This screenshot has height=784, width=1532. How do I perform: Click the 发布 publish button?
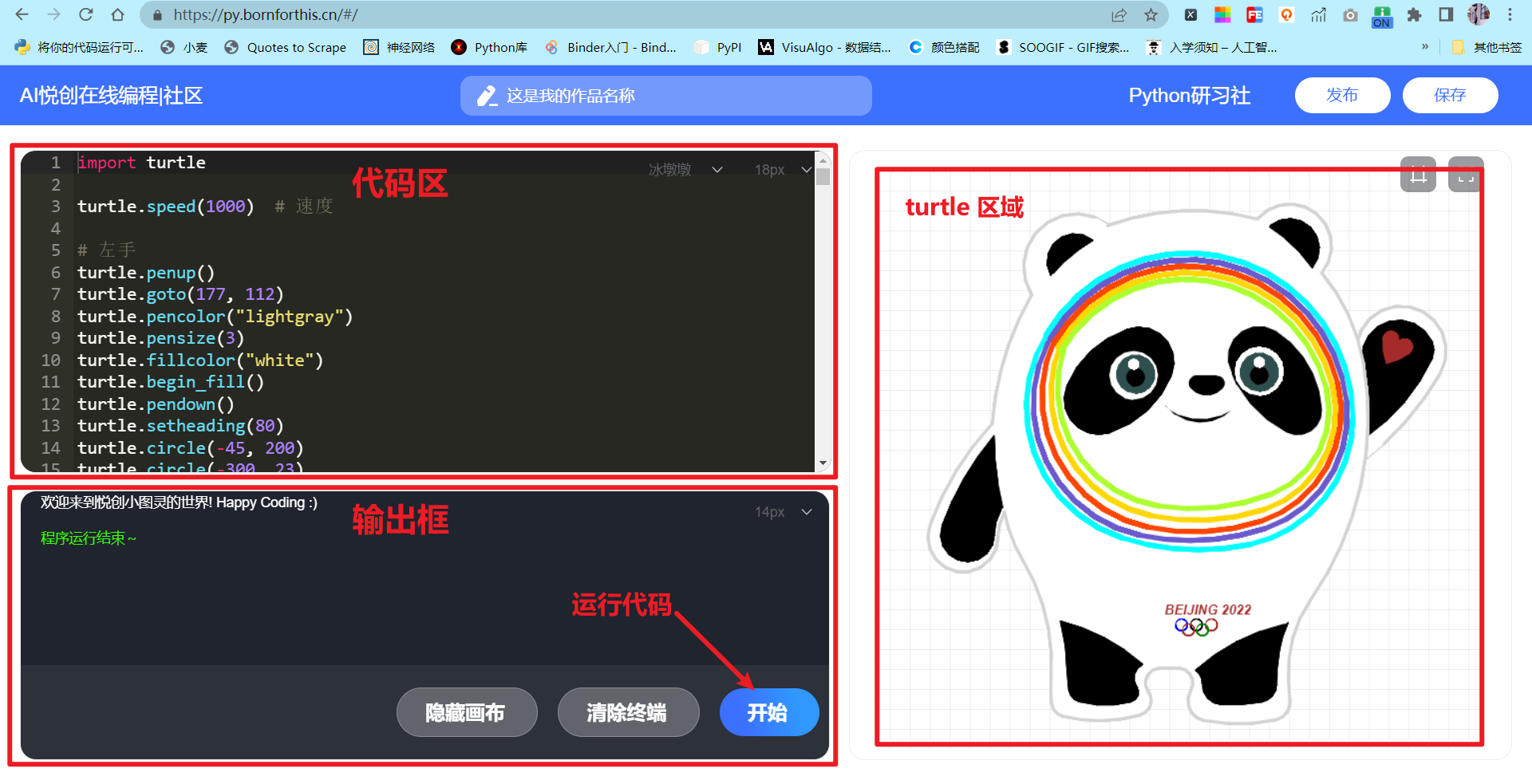[x=1342, y=95]
